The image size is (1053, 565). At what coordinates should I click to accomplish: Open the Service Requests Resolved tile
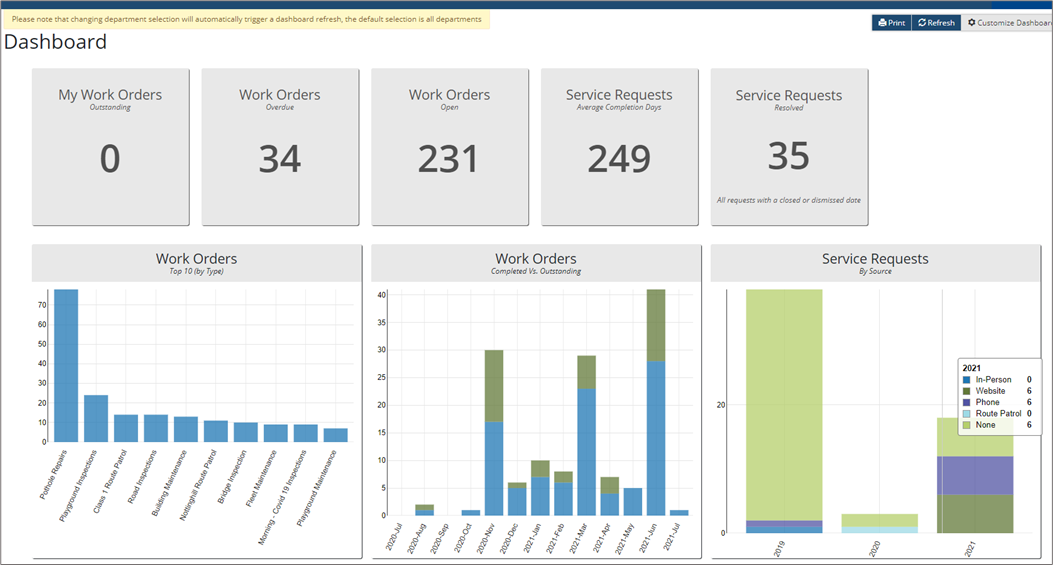pos(789,147)
